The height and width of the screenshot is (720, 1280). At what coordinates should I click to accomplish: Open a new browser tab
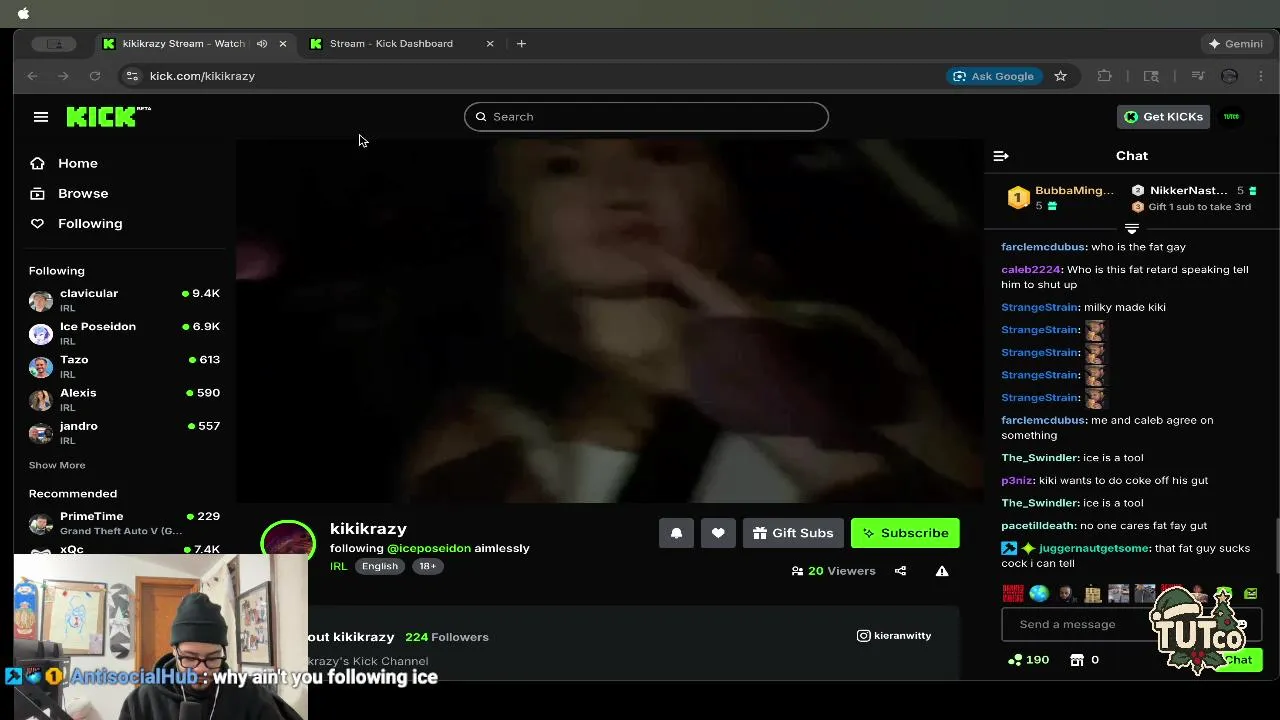[521, 44]
